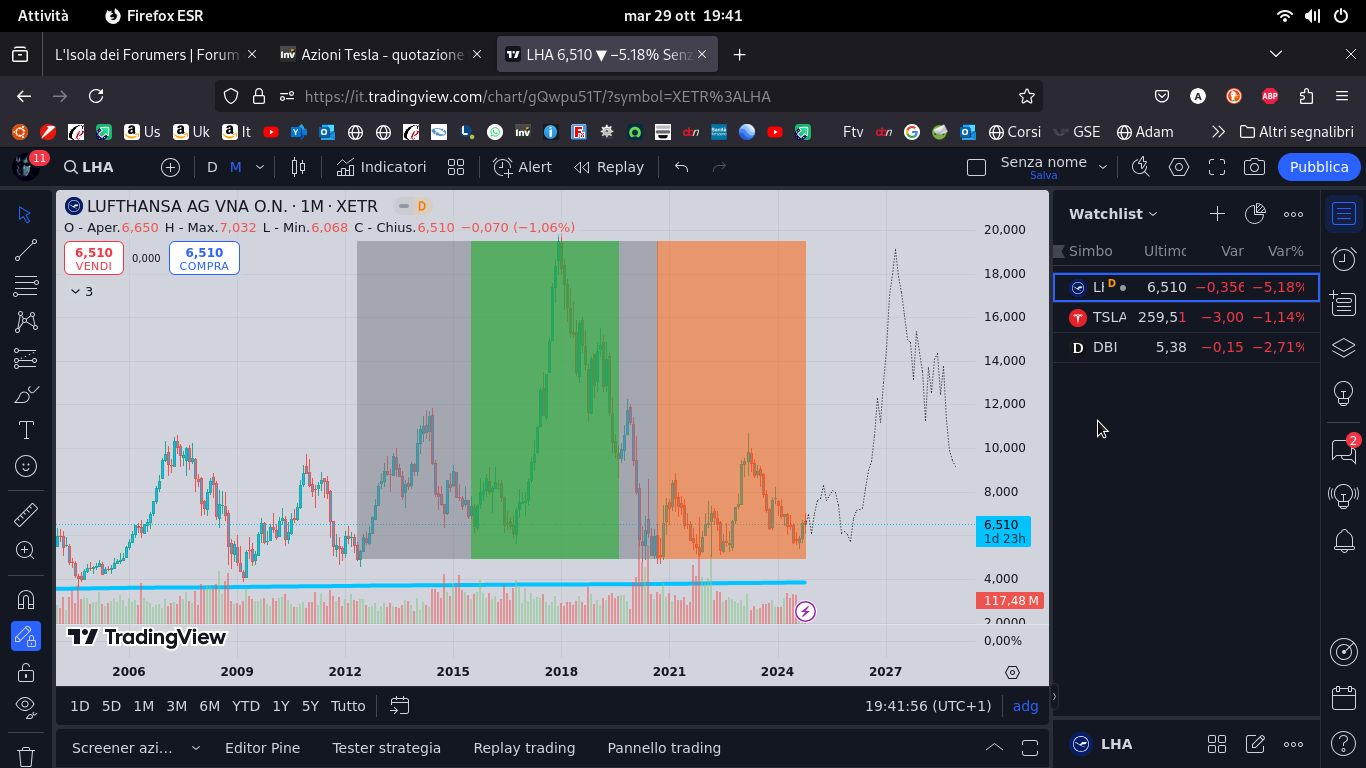Image resolution: width=1366 pixels, height=768 pixels.
Task: Activate the zoom in tool
Action: tap(26, 550)
